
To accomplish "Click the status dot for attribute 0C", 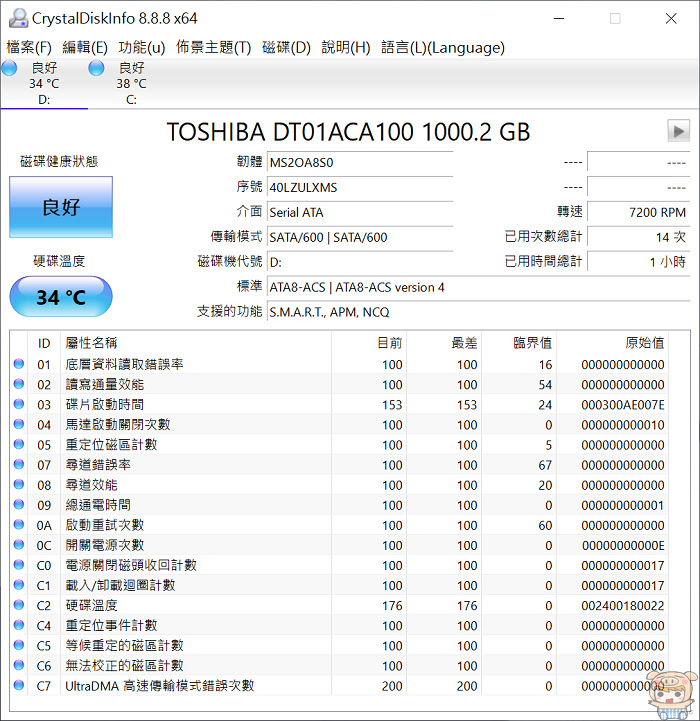I will click(19, 545).
